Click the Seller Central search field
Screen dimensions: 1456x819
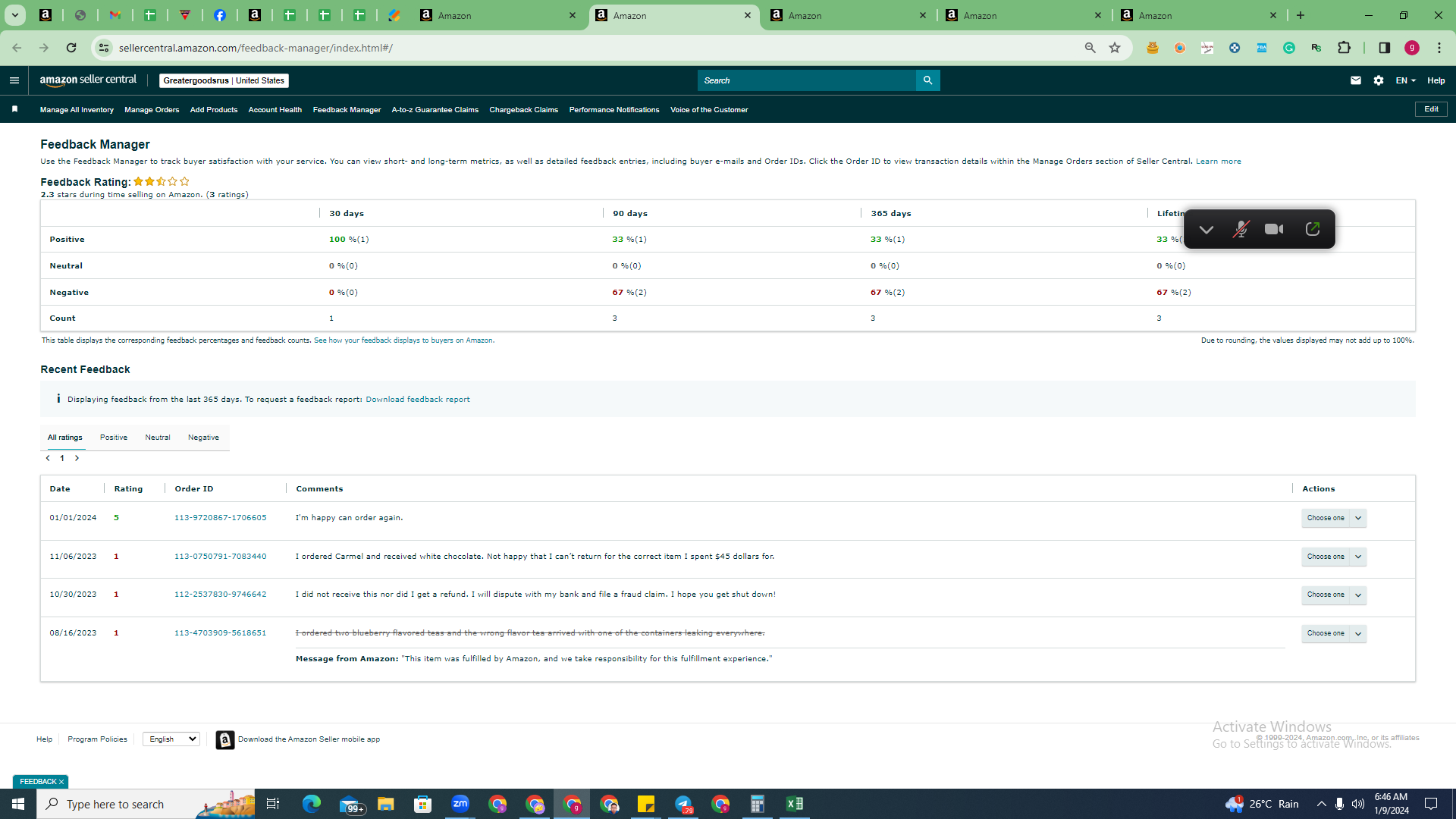pyautogui.click(x=807, y=80)
